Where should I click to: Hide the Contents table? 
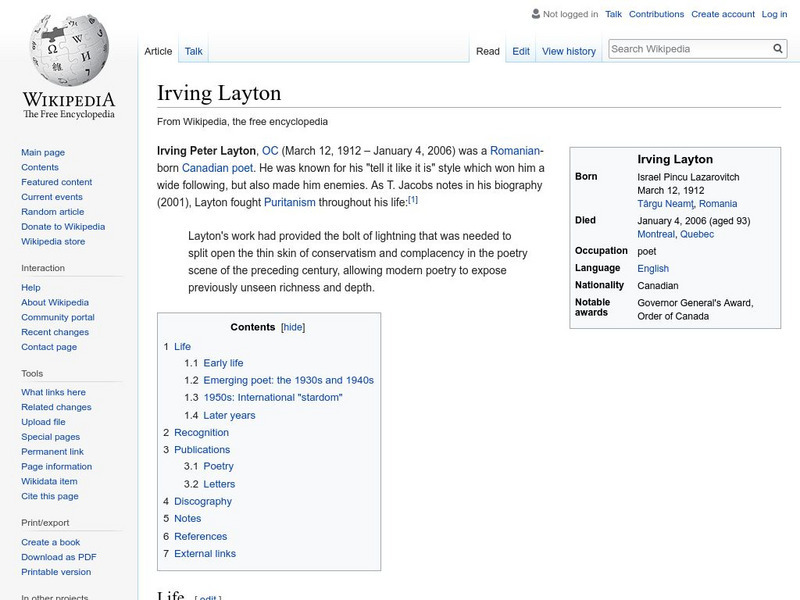[x=293, y=327]
